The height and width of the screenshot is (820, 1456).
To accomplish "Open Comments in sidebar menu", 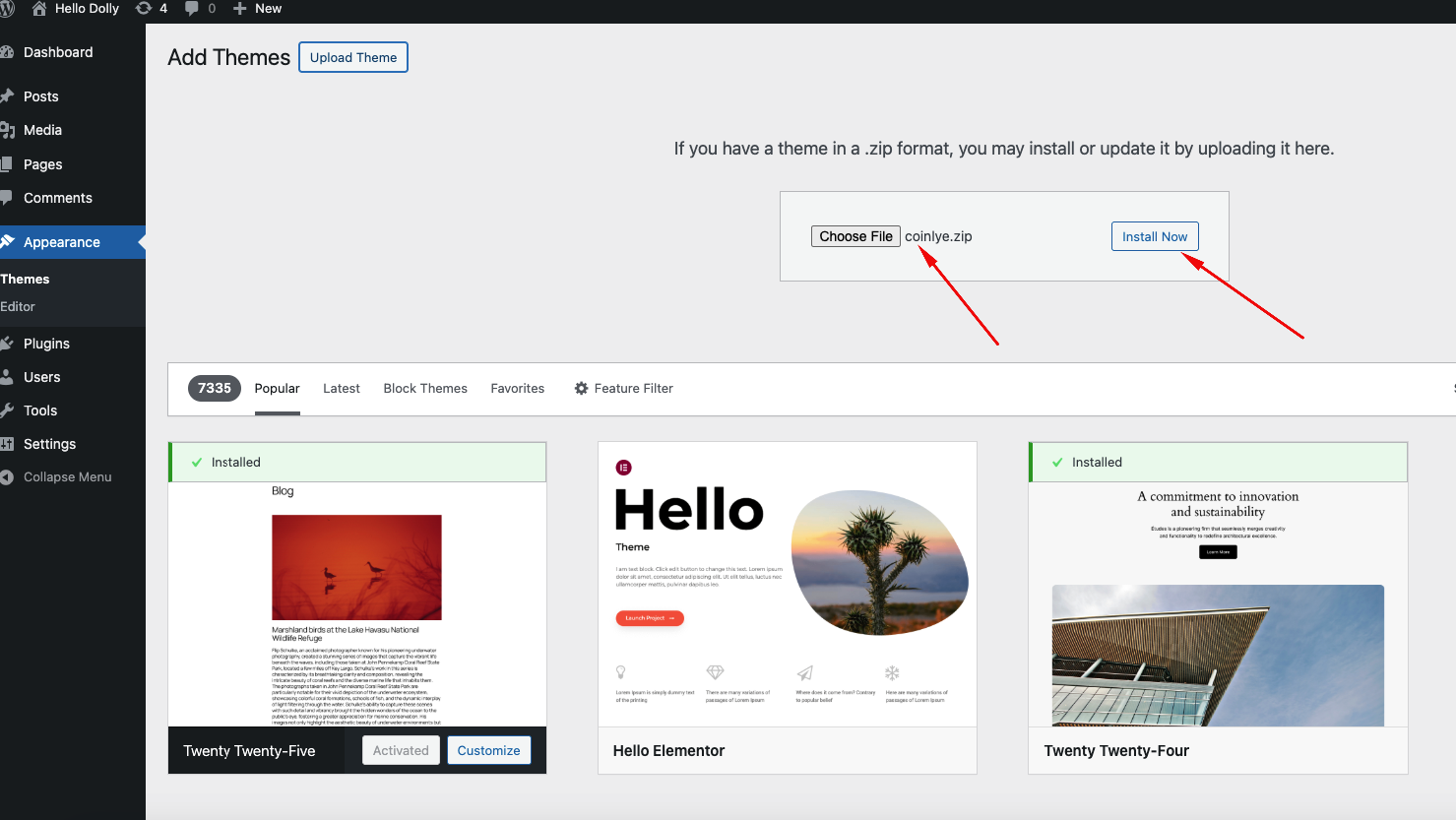I will pyautogui.click(x=73, y=198).
